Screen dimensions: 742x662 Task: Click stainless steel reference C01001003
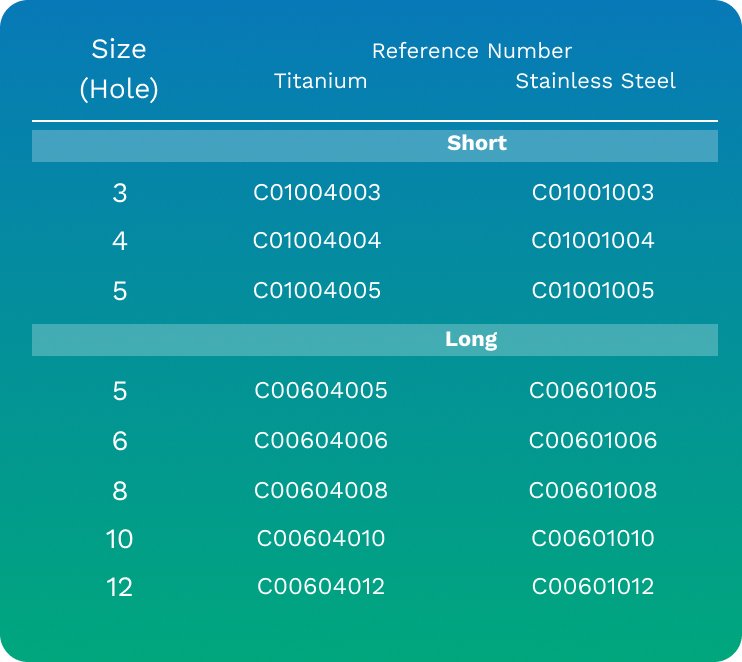(592, 193)
